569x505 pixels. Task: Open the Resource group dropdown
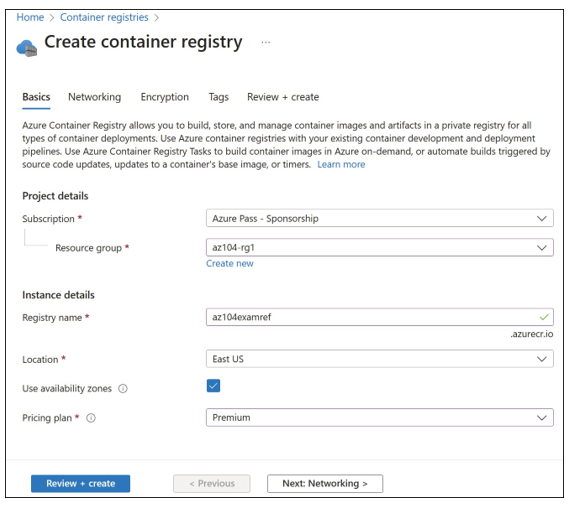coord(380,248)
